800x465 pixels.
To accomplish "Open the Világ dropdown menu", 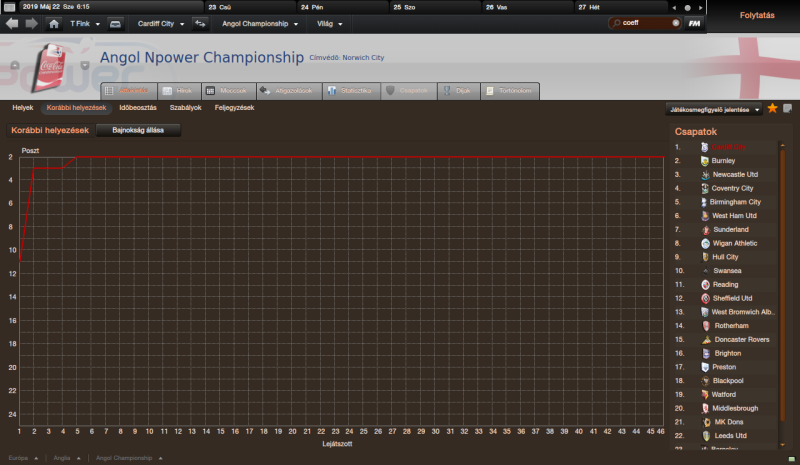I will [330, 22].
